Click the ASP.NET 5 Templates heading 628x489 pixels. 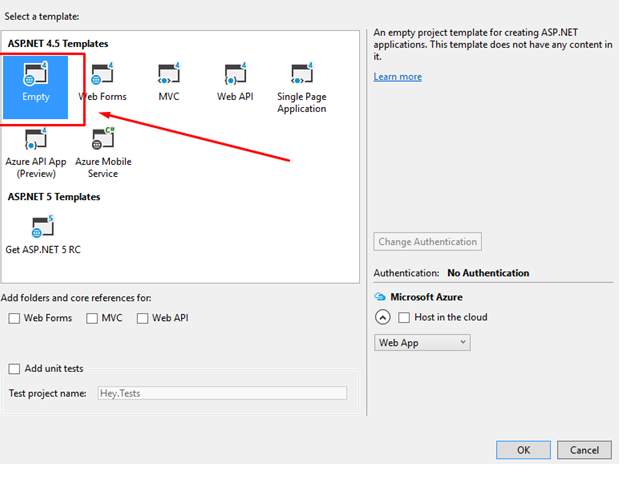(54, 197)
